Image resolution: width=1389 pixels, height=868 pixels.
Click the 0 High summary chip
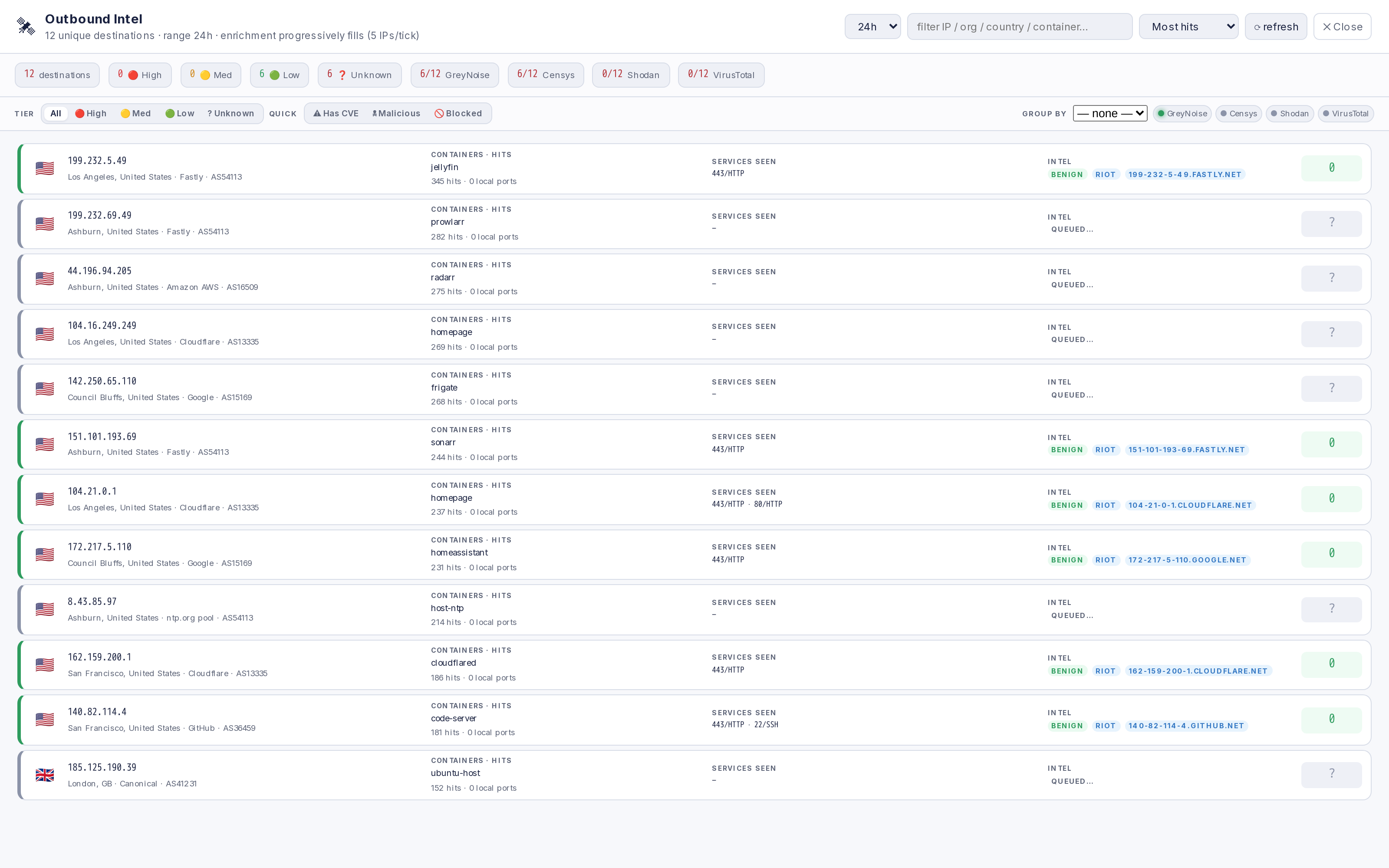139,75
